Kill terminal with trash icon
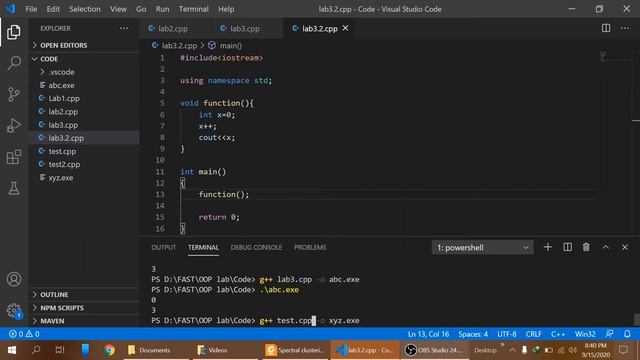The height and width of the screenshot is (360, 640). point(586,247)
